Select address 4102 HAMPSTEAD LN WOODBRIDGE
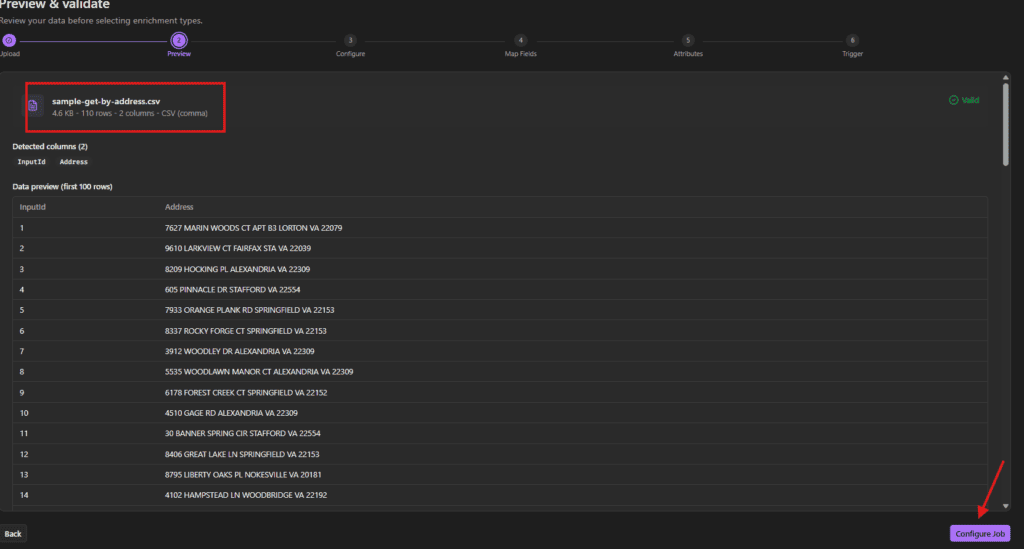The image size is (1024, 549). (246, 495)
